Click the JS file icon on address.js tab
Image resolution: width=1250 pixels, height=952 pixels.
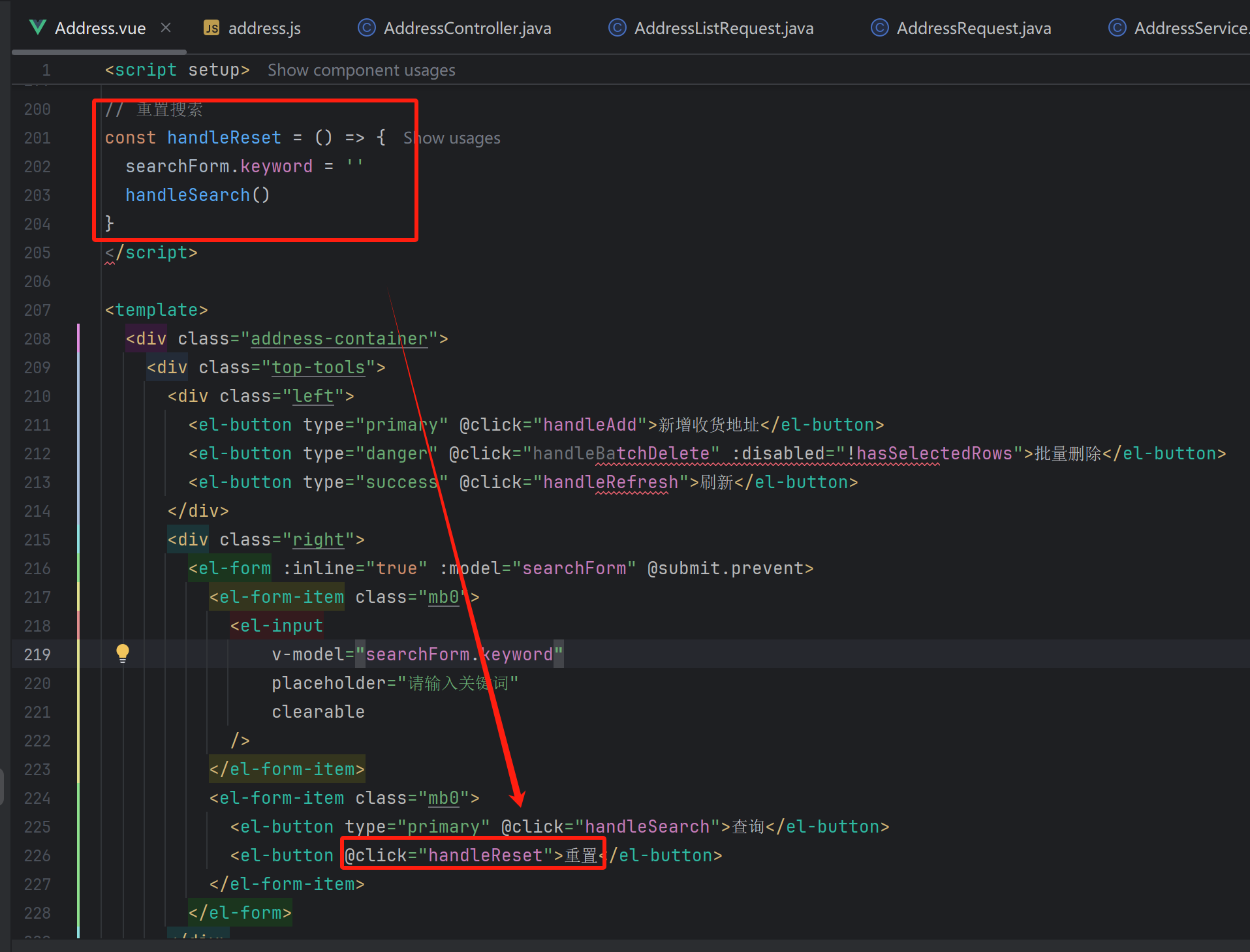click(211, 28)
